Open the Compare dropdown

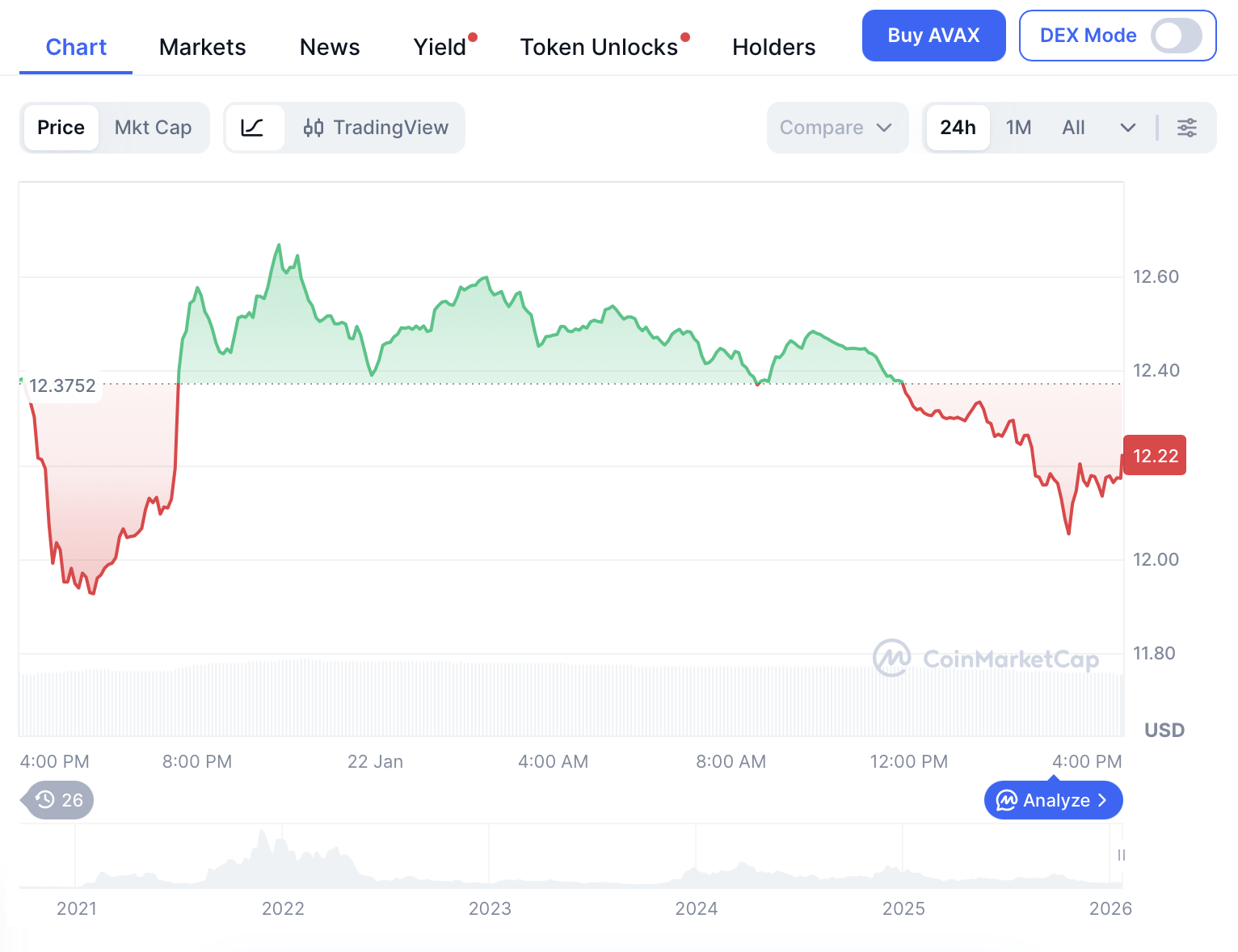click(836, 128)
